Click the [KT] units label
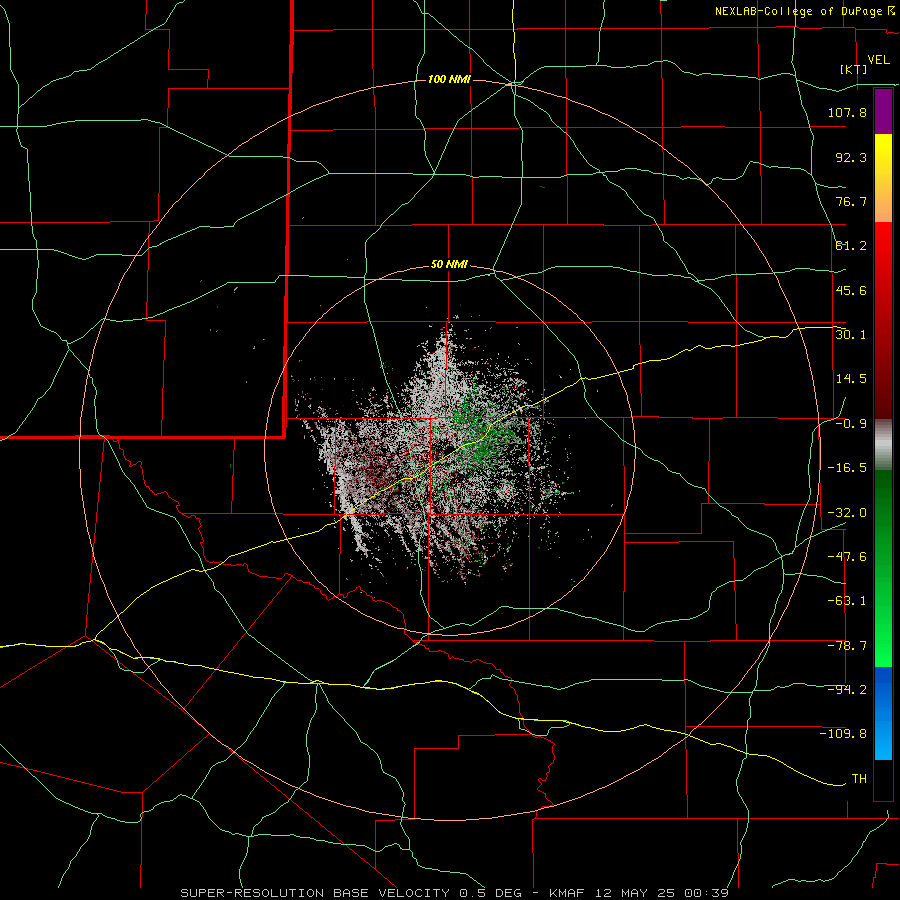The width and height of the screenshot is (900, 900). 854,69
